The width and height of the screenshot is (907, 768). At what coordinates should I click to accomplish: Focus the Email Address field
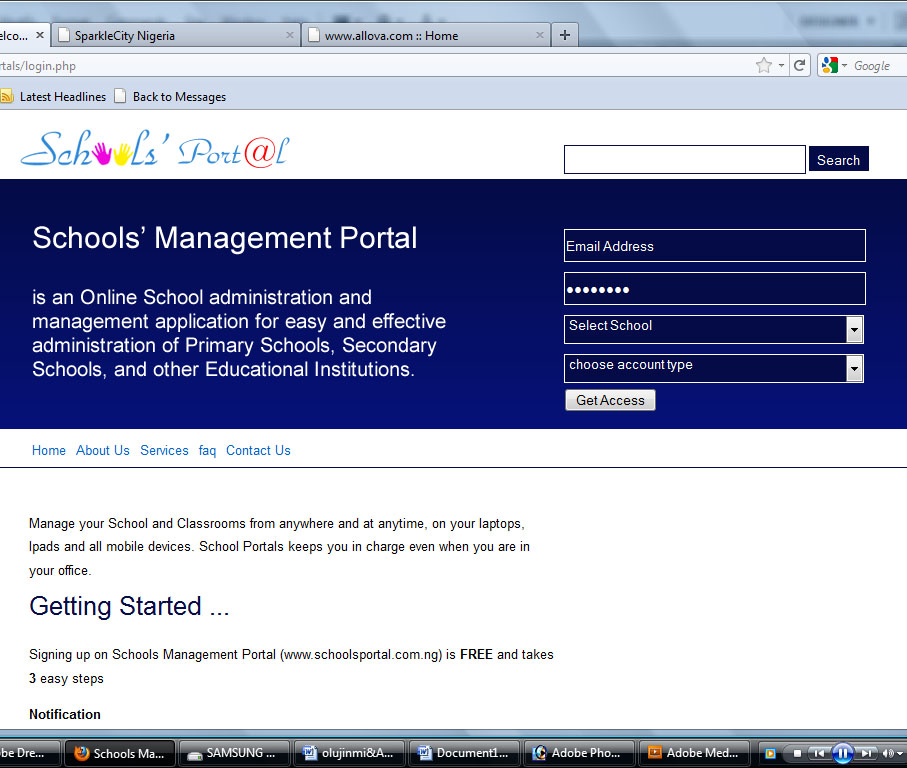(x=715, y=246)
